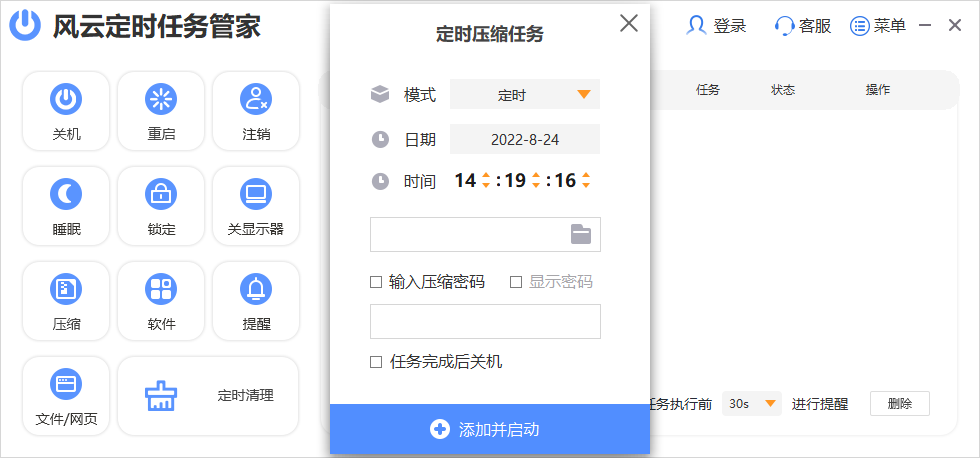Click the 任务 column header
This screenshot has width=980, height=458.
tap(708, 90)
